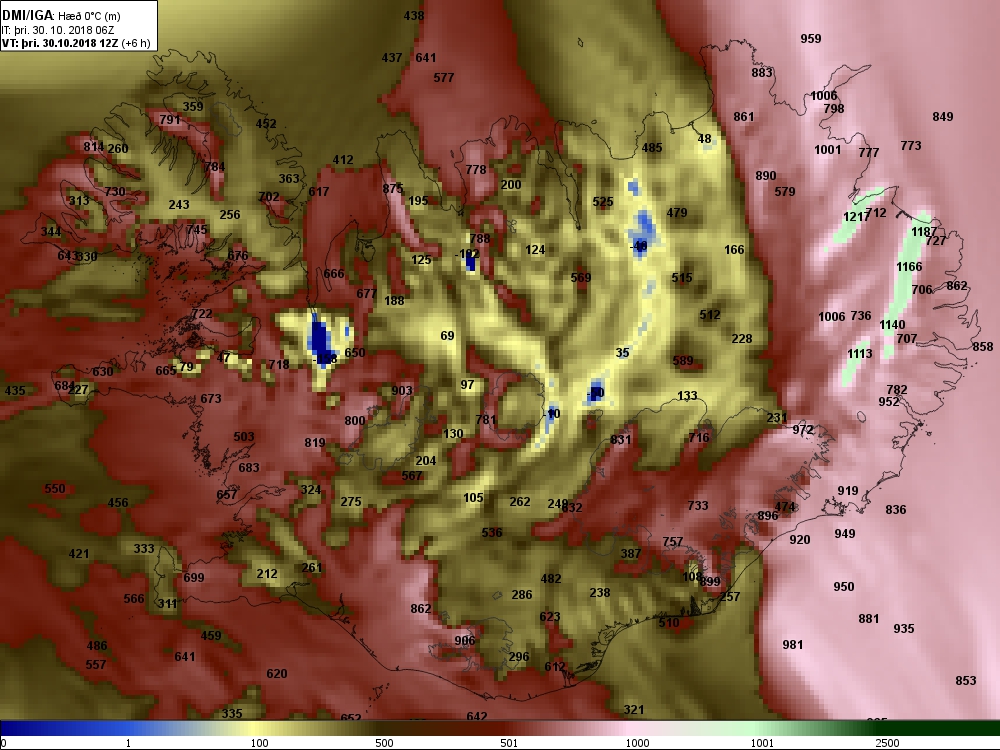Viewport: 1000px width, 750px height.
Task: Click the map value '858'
Action: [983, 346]
